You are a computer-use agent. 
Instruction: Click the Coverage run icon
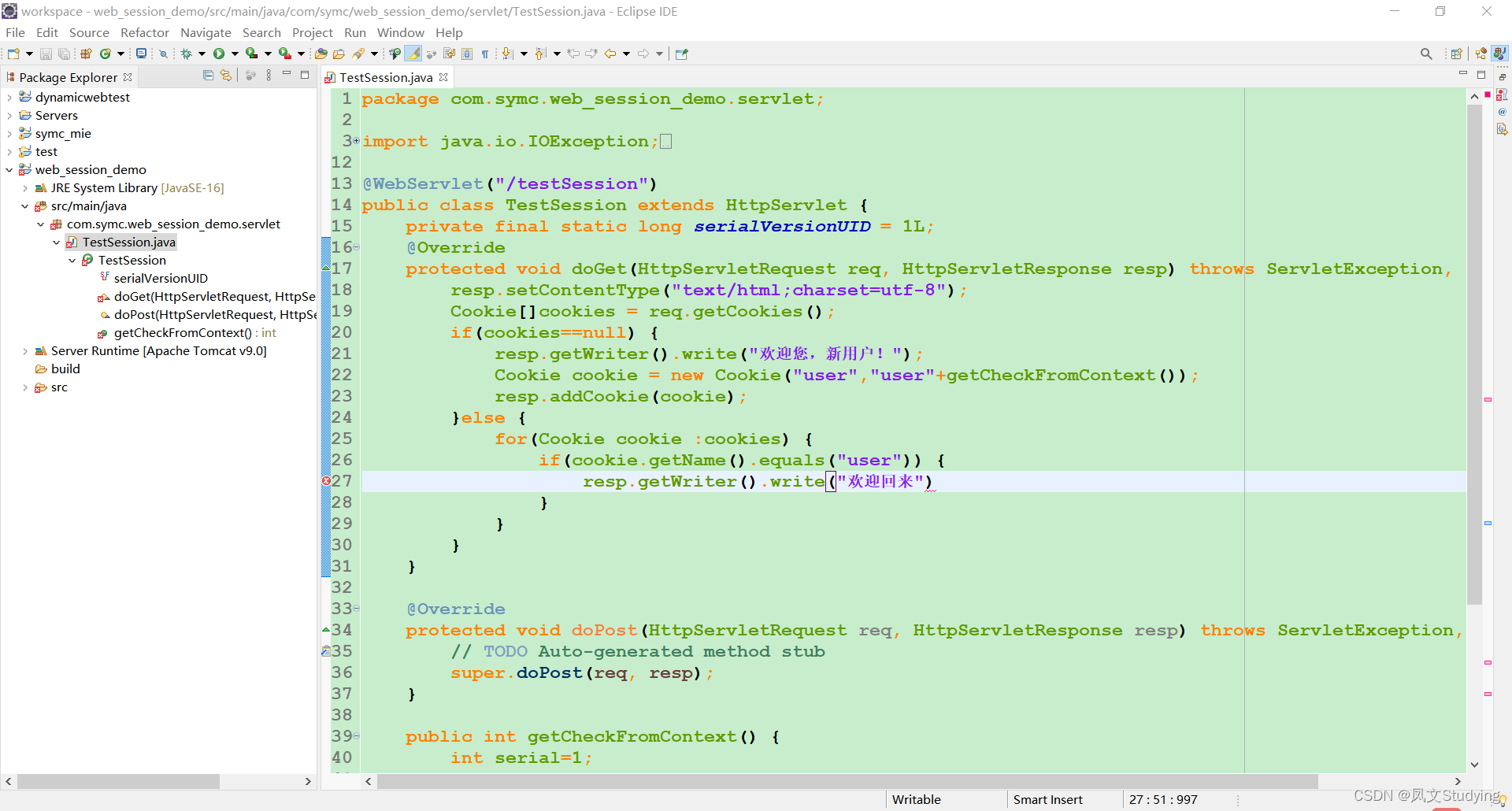point(252,54)
